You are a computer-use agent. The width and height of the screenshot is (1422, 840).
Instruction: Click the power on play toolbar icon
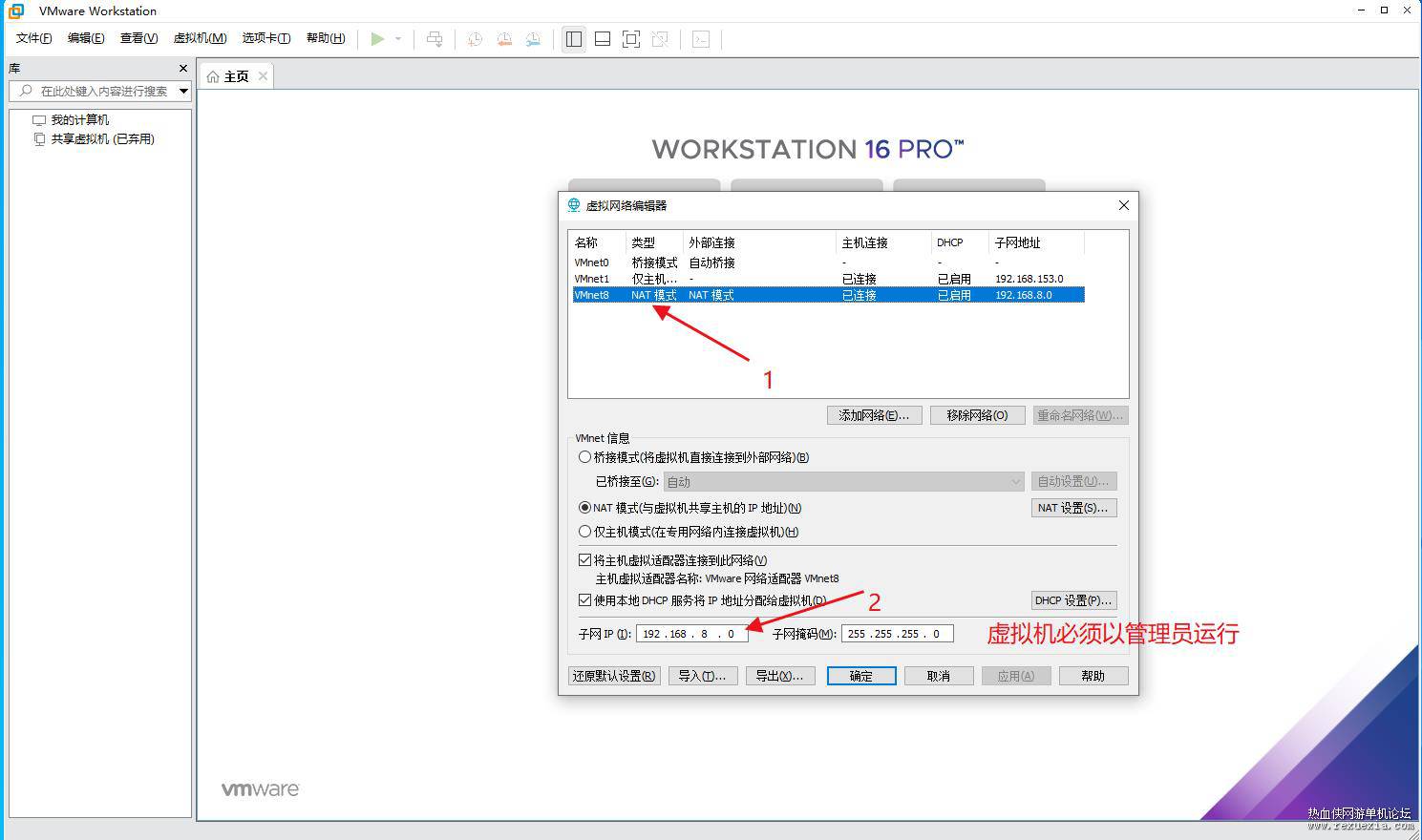point(378,39)
